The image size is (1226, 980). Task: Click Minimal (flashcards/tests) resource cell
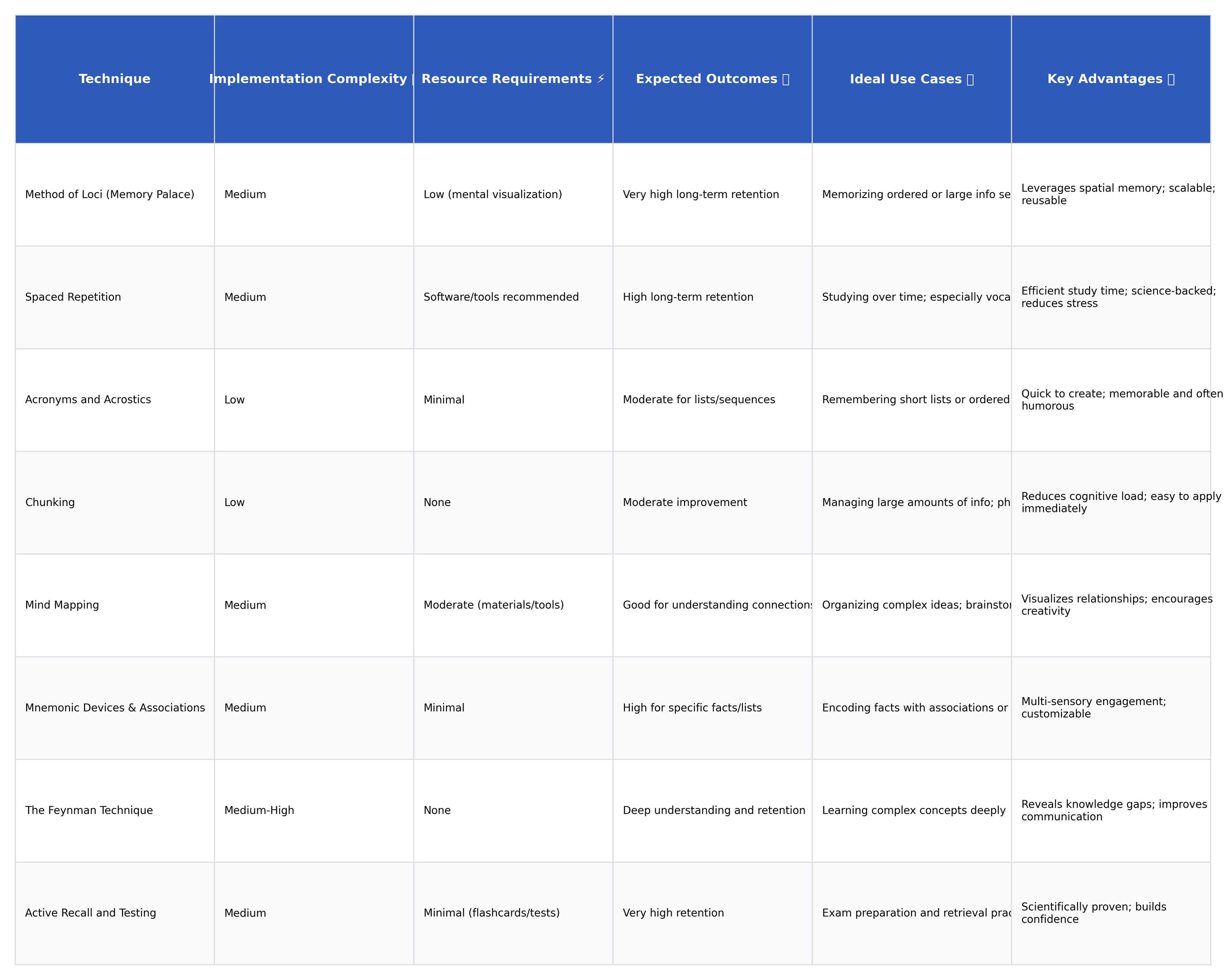click(x=491, y=913)
